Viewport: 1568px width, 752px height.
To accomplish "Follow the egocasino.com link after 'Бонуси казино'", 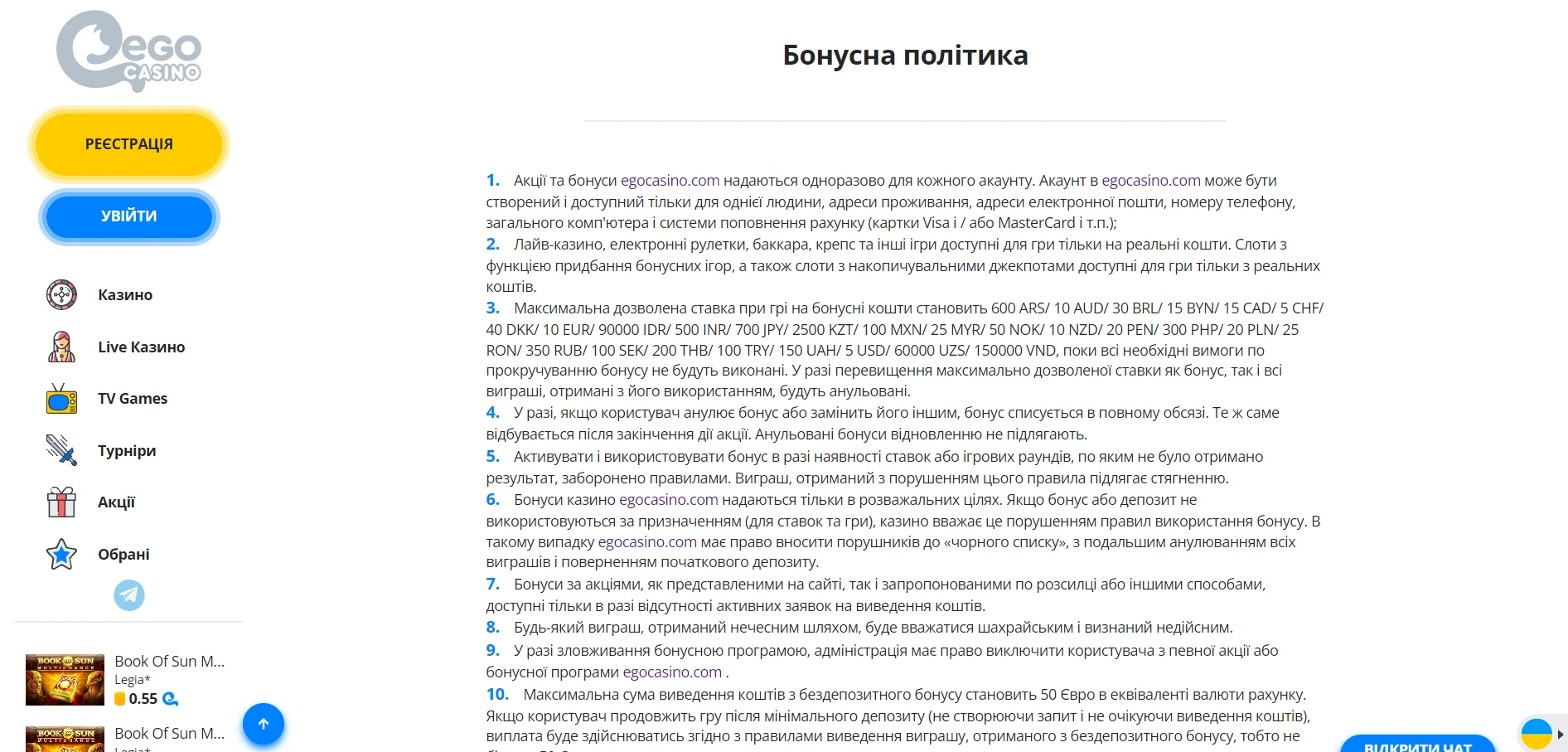I will tap(669, 500).
